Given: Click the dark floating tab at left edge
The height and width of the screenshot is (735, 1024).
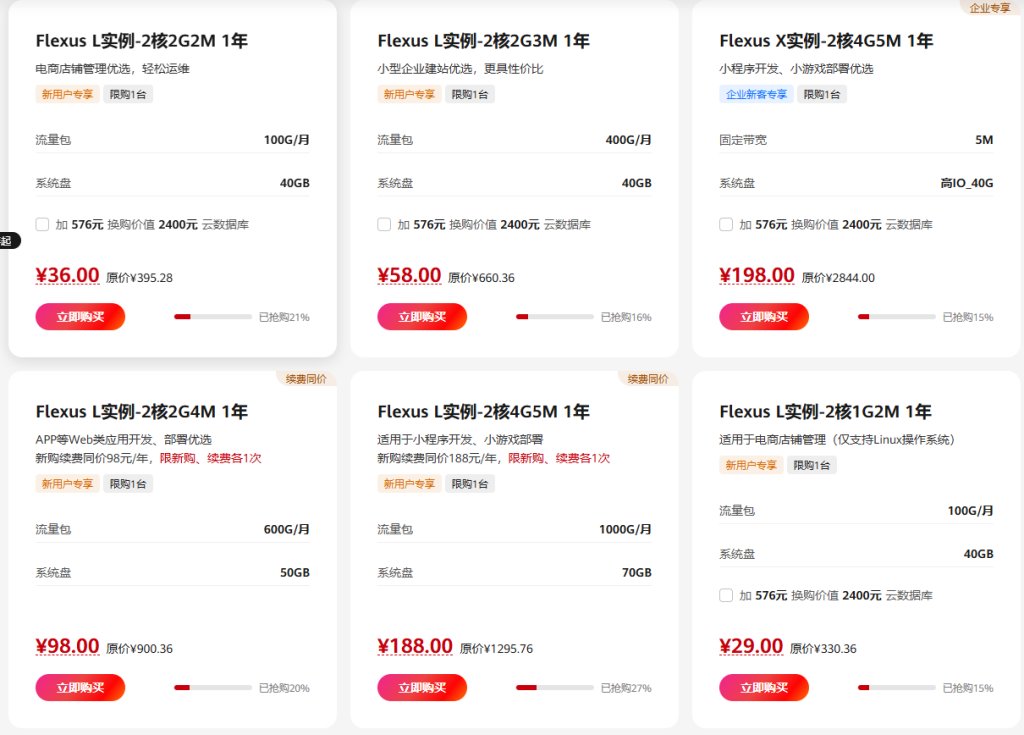Looking at the screenshot, I should click(9, 241).
